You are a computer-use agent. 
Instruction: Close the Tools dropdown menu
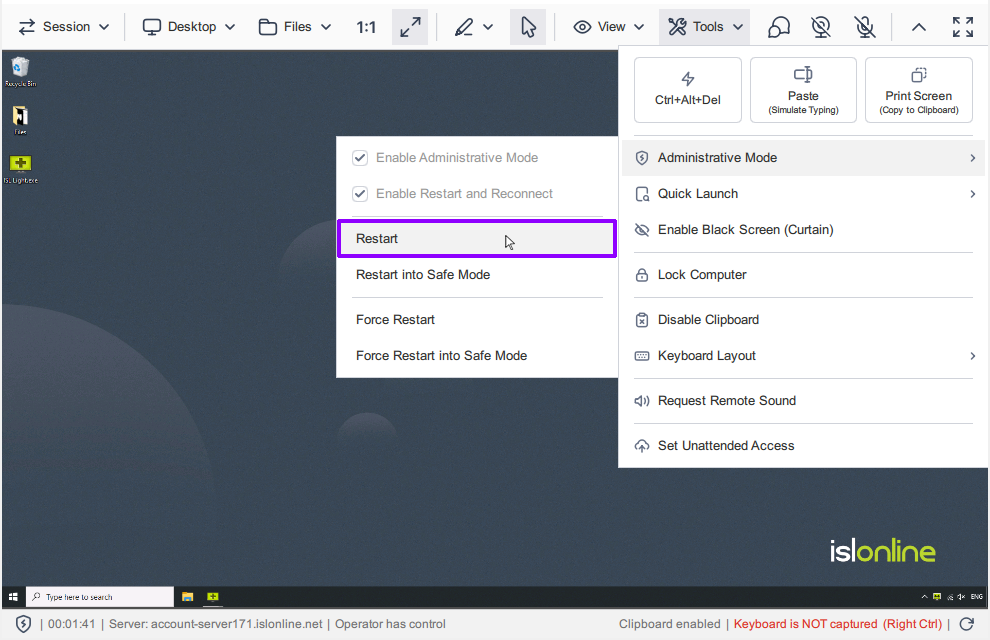[705, 27]
